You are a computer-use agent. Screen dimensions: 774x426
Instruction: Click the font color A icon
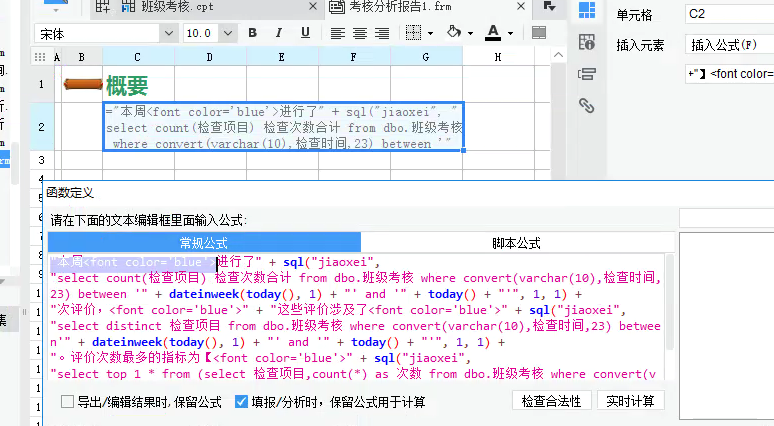493,33
